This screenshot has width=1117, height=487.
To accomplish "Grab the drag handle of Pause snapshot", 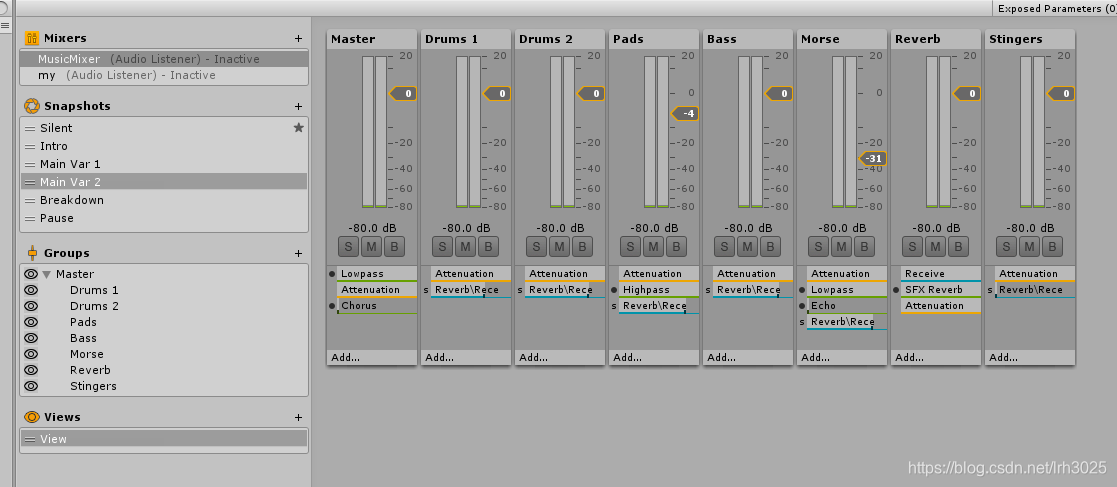I will pyautogui.click(x=30, y=219).
